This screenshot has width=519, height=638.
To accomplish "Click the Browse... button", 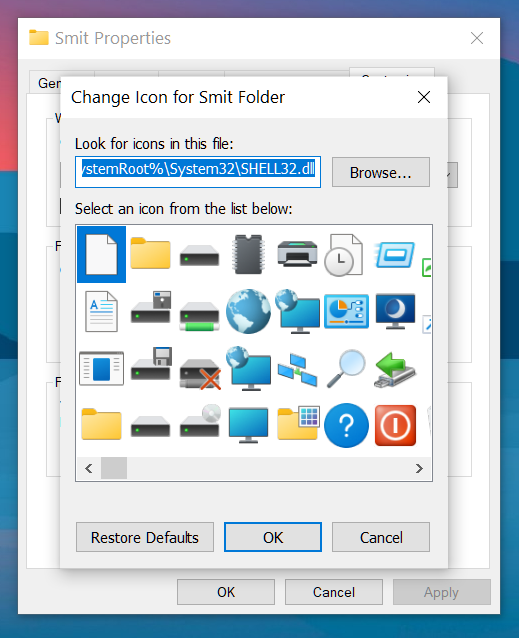I will 381,173.
